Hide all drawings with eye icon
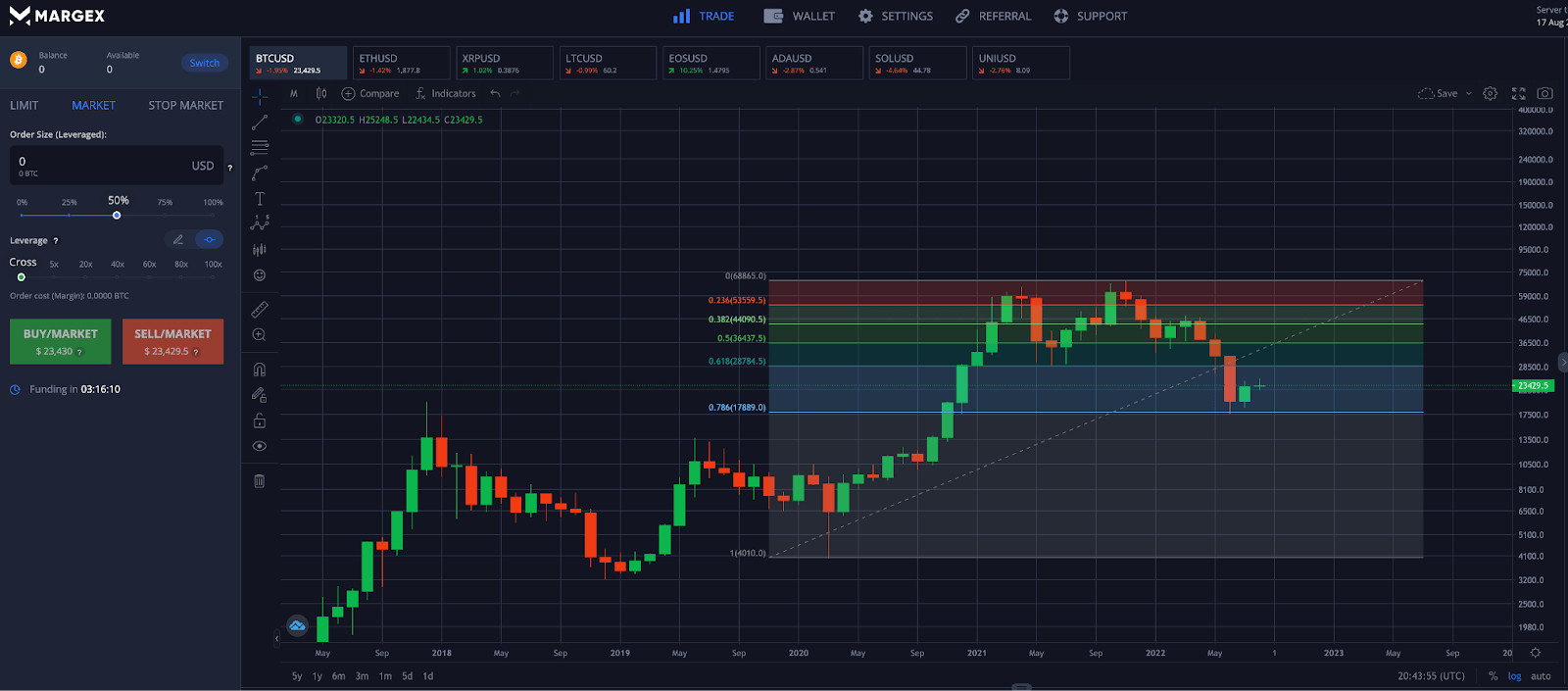Screen dimensions: 1568x691 [260, 446]
